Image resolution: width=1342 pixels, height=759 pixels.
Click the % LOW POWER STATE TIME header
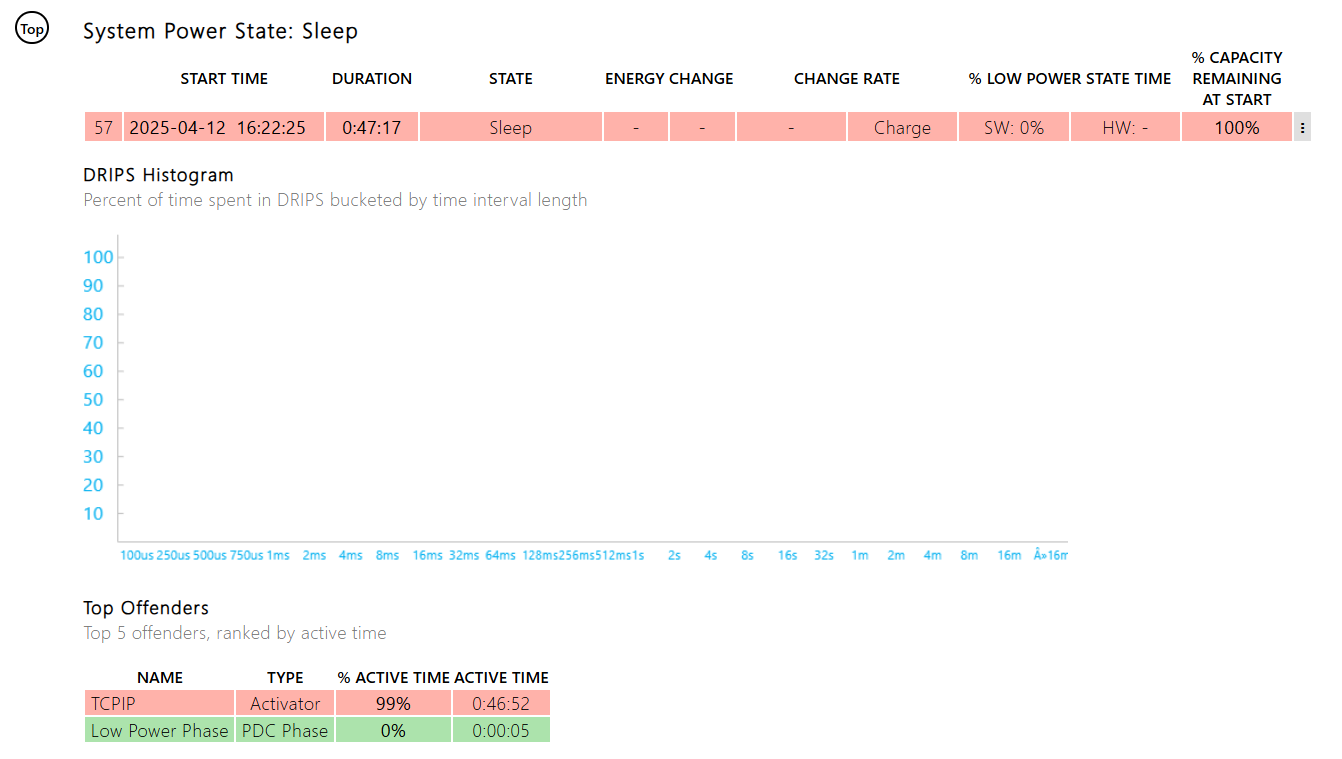[1069, 79]
